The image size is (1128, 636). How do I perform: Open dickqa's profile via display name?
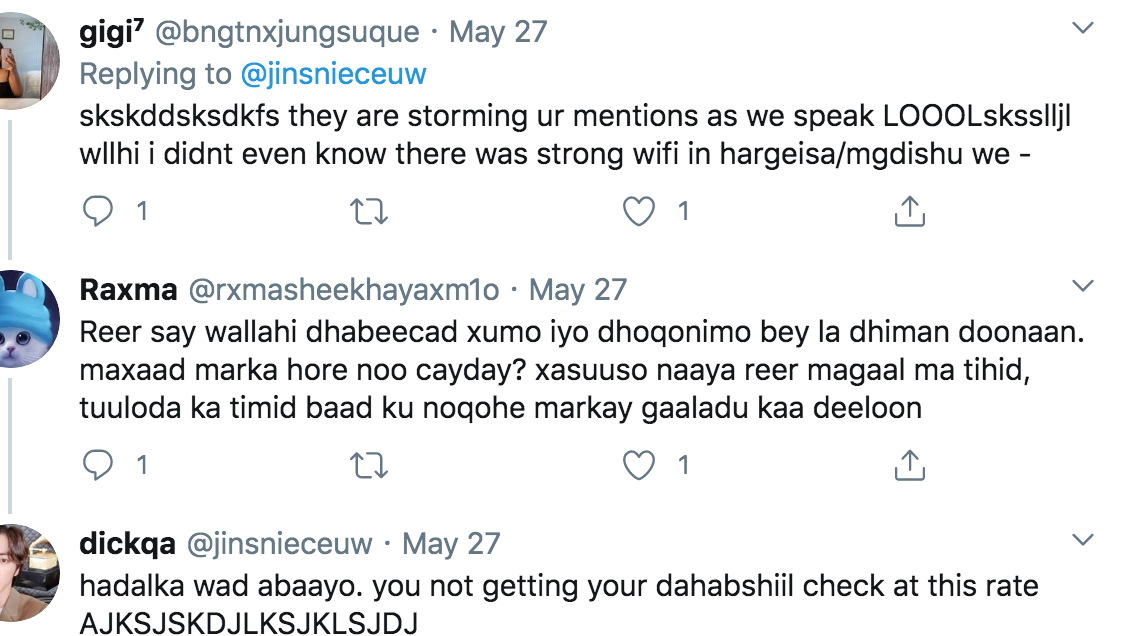[127, 544]
